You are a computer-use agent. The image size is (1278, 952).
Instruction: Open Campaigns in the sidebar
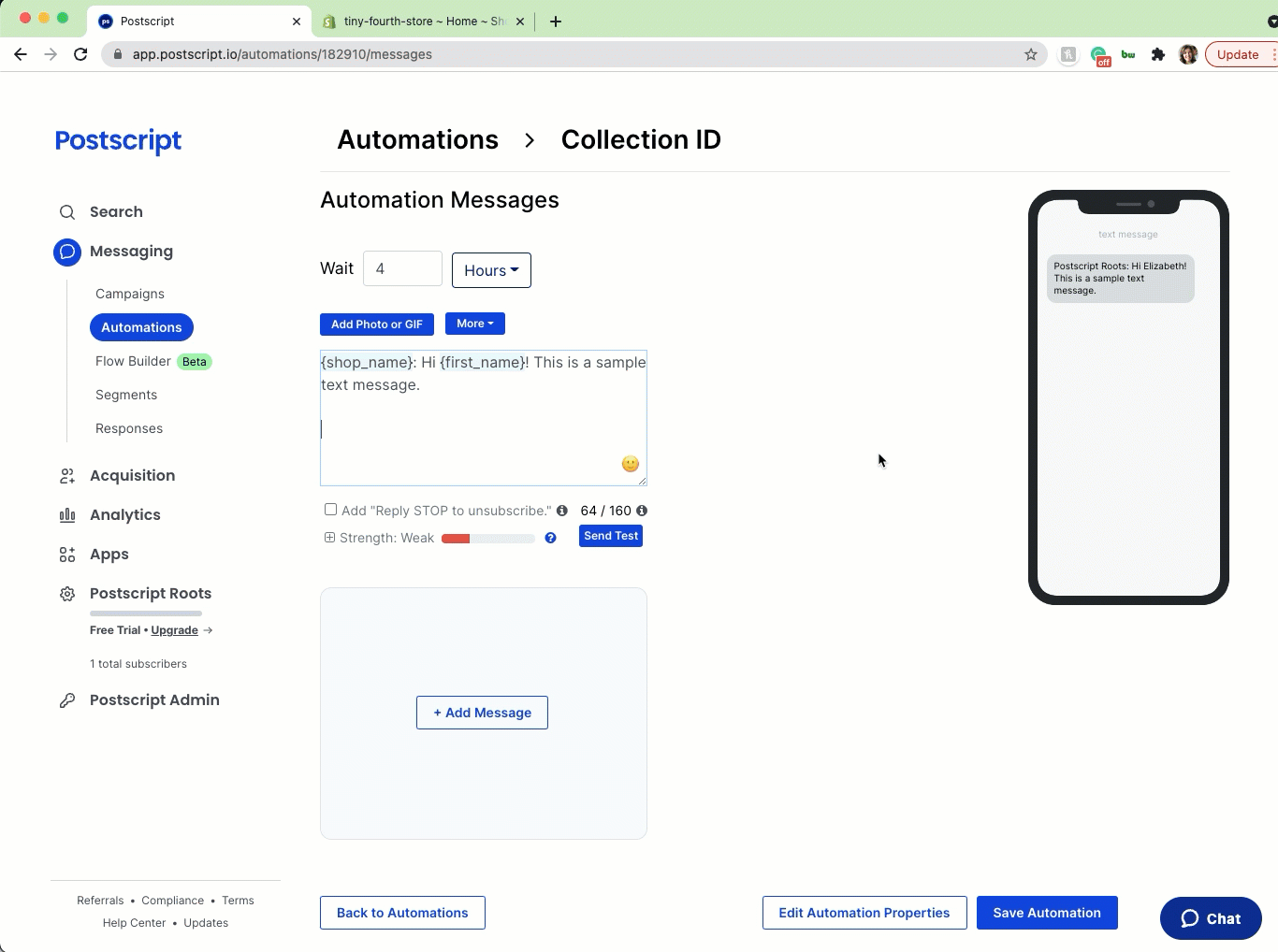(130, 294)
